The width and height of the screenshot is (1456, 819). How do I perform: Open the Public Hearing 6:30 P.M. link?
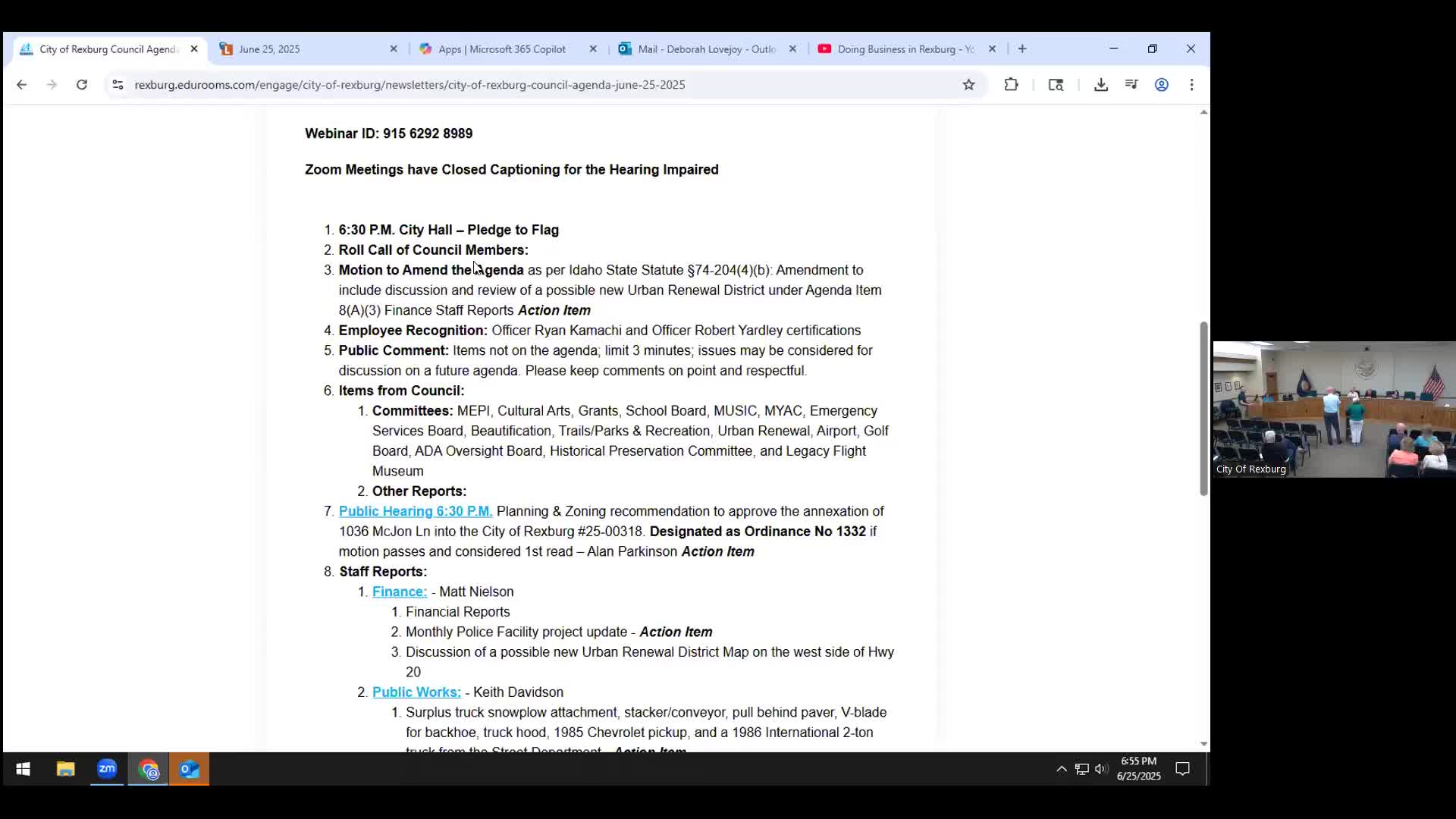pos(415,511)
